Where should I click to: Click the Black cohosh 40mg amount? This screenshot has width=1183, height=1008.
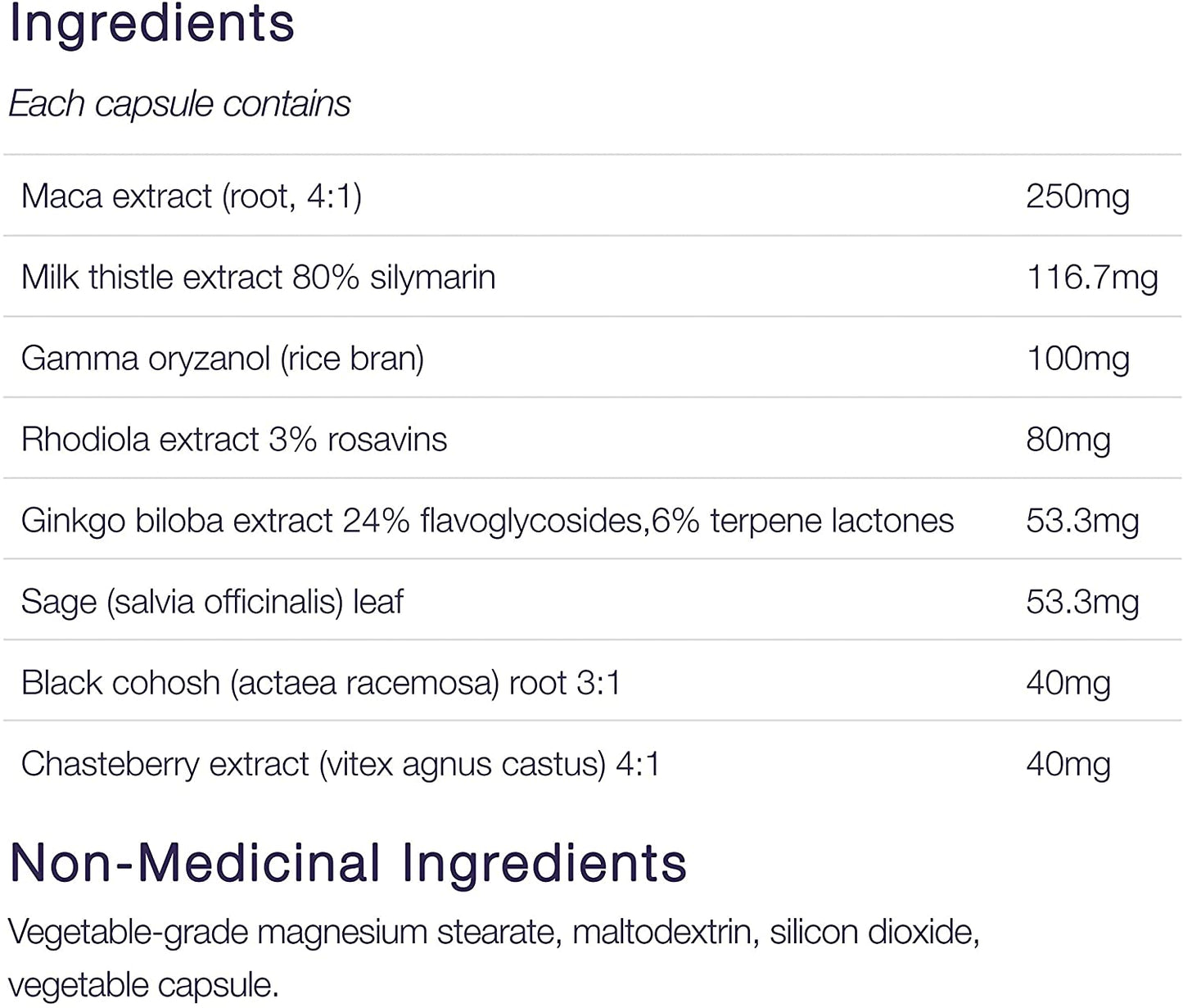pos(1068,682)
